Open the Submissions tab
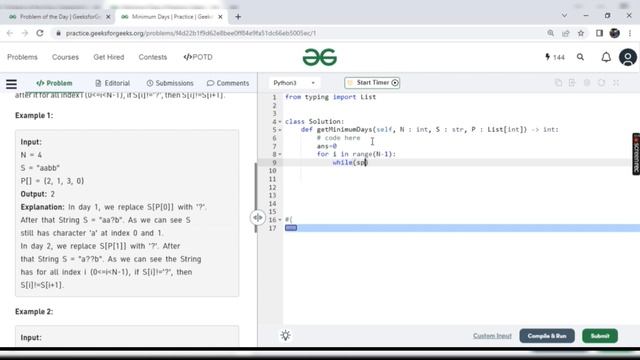The image size is (640, 360). pyautogui.click(x=170, y=83)
